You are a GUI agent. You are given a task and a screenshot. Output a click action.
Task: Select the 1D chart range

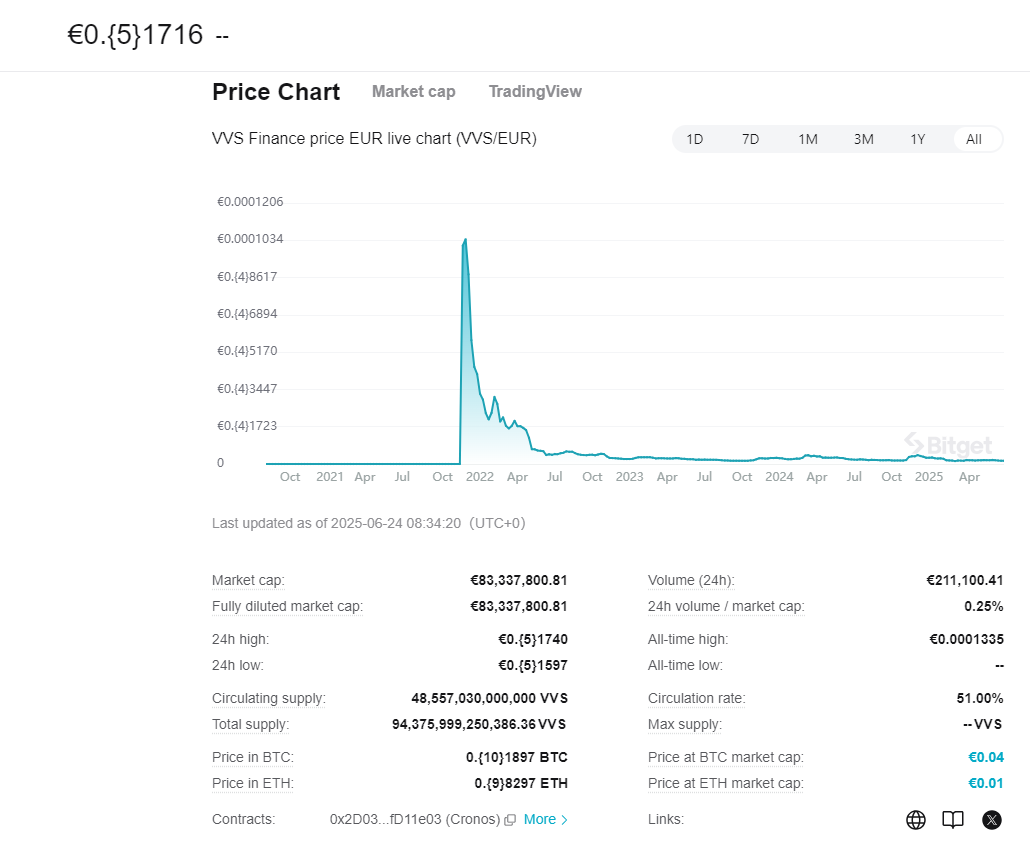click(x=694, y=139)
